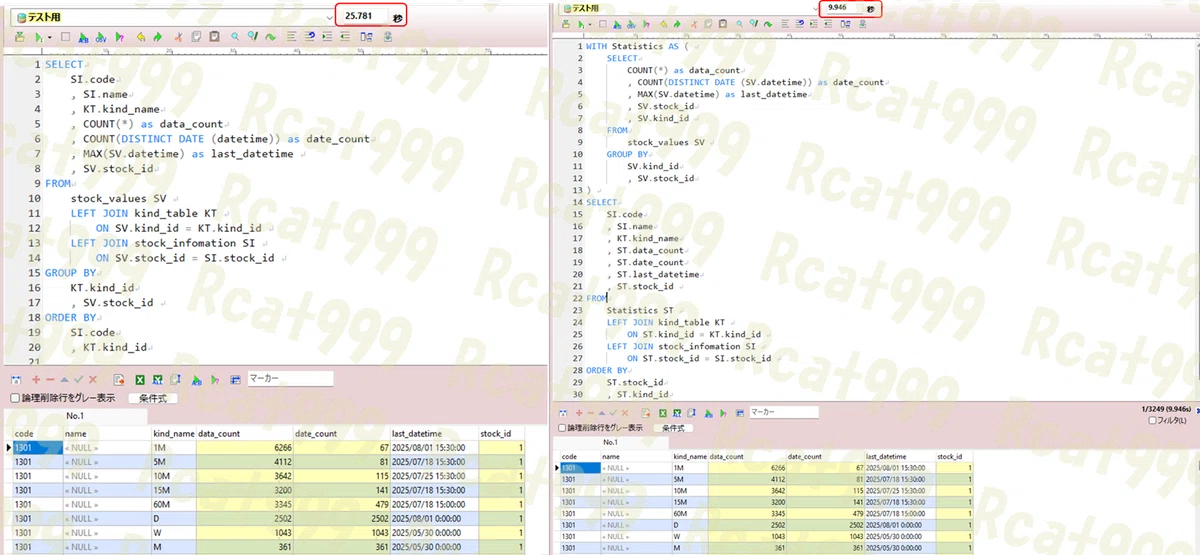Click the CSV icon in left editor toolbar
Screen dimensions: 1200x555
pos(100,38)
